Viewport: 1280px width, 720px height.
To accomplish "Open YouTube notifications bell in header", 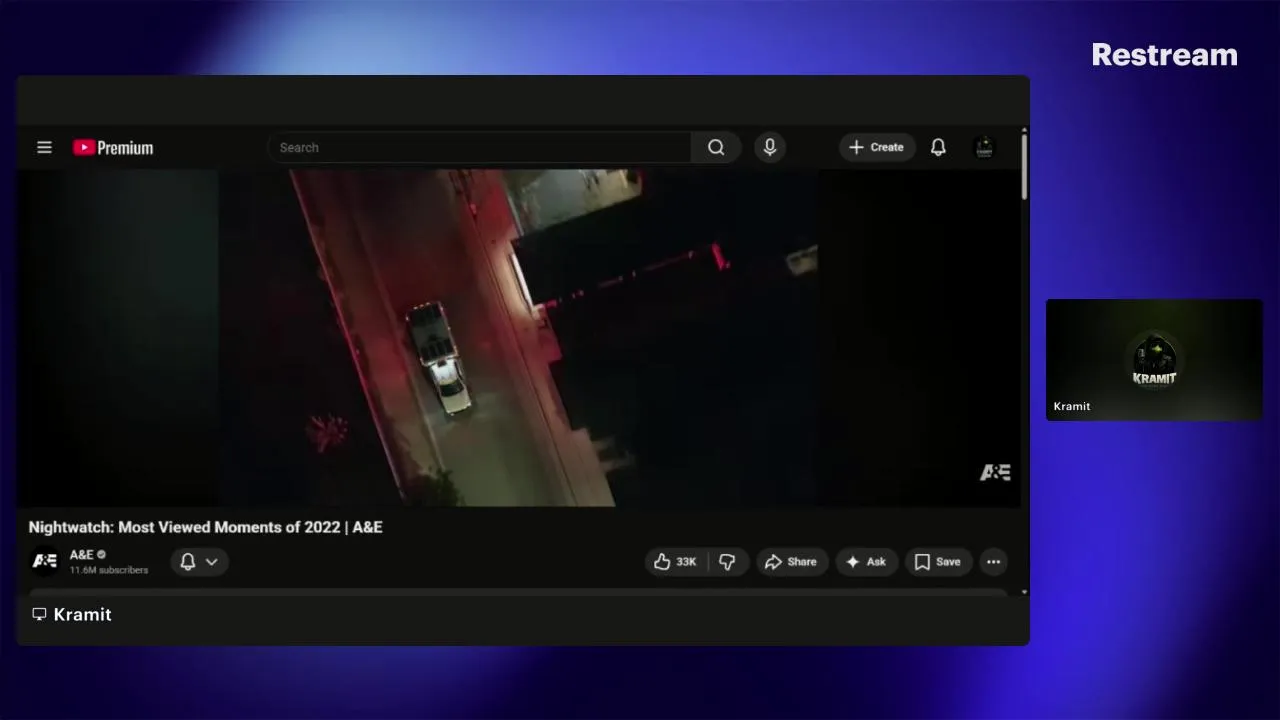I will [x=938, y=147].
